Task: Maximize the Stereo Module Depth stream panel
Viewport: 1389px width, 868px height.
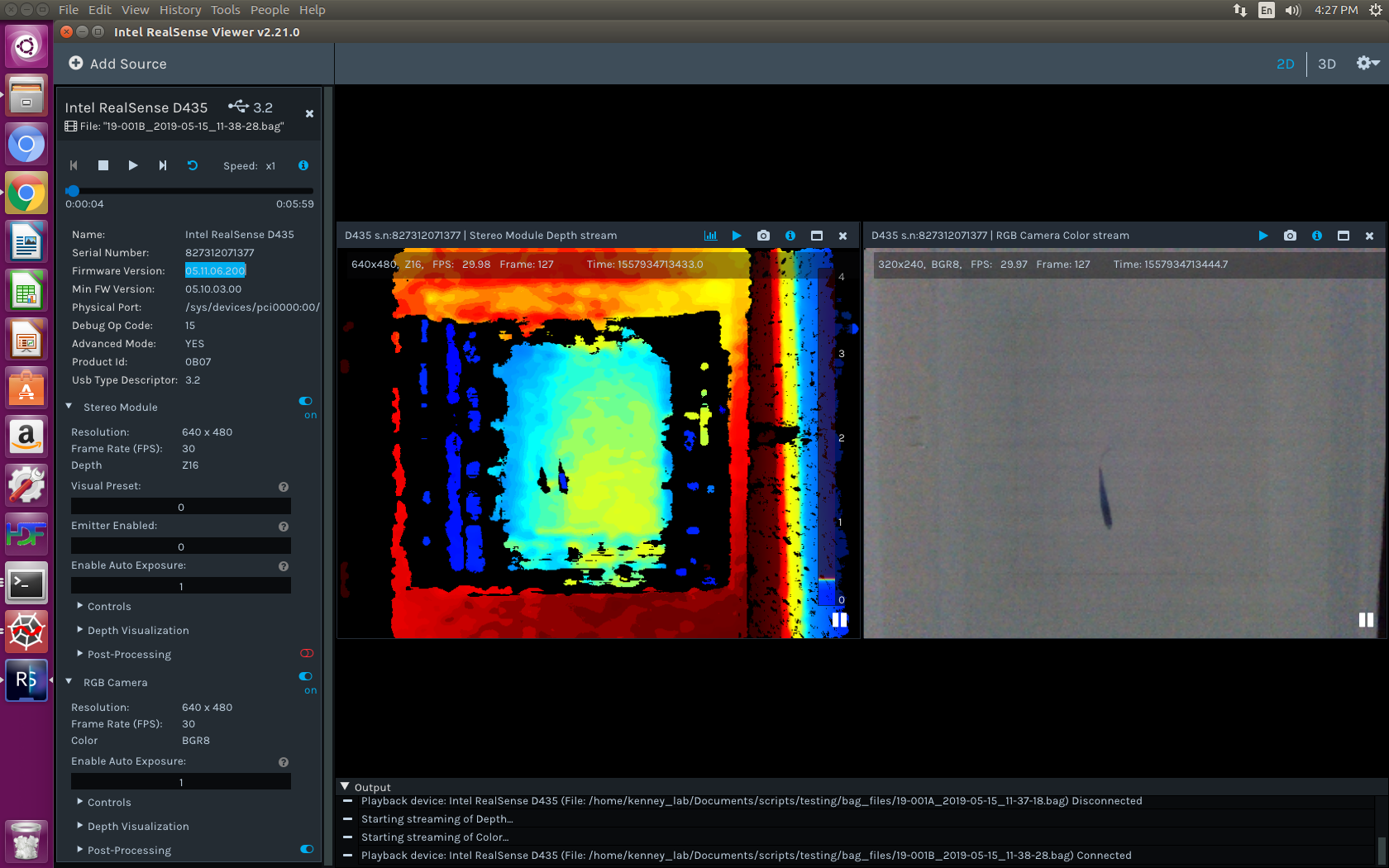Action: pos(816,236)
